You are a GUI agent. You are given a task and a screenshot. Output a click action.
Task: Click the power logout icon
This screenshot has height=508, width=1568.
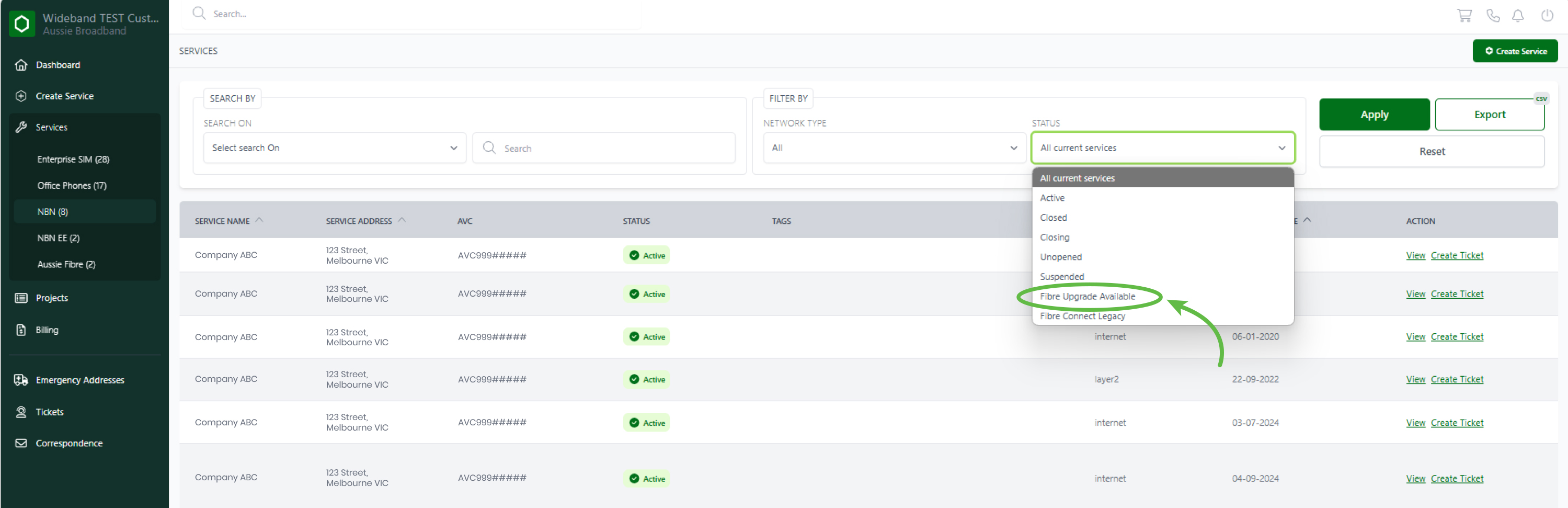pos(1547,15)
